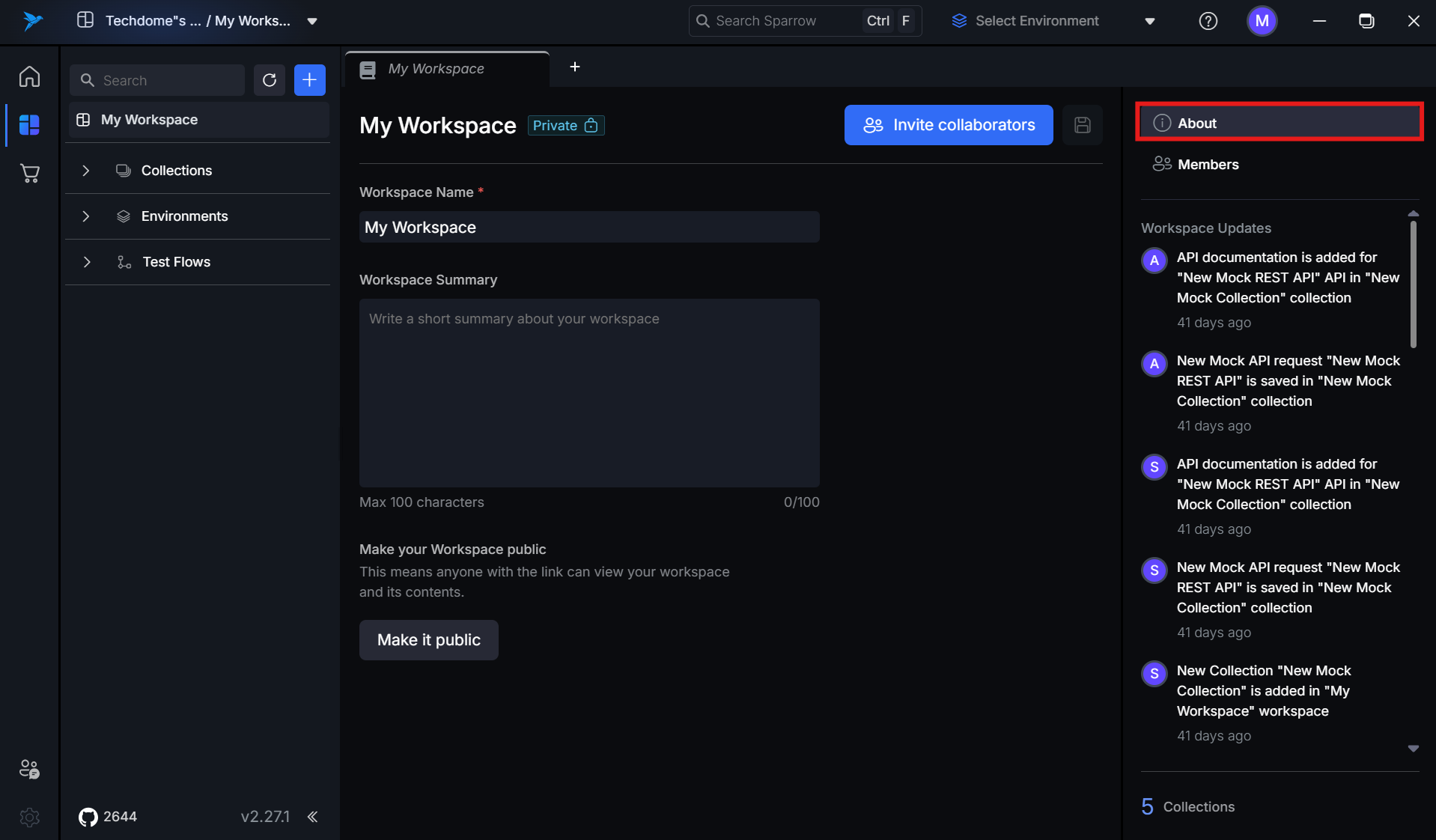The width and height of the screenshot is (1436, 840).
Task: Click the Members people icon in the right panel
Action: click(x=1162, y=164)
